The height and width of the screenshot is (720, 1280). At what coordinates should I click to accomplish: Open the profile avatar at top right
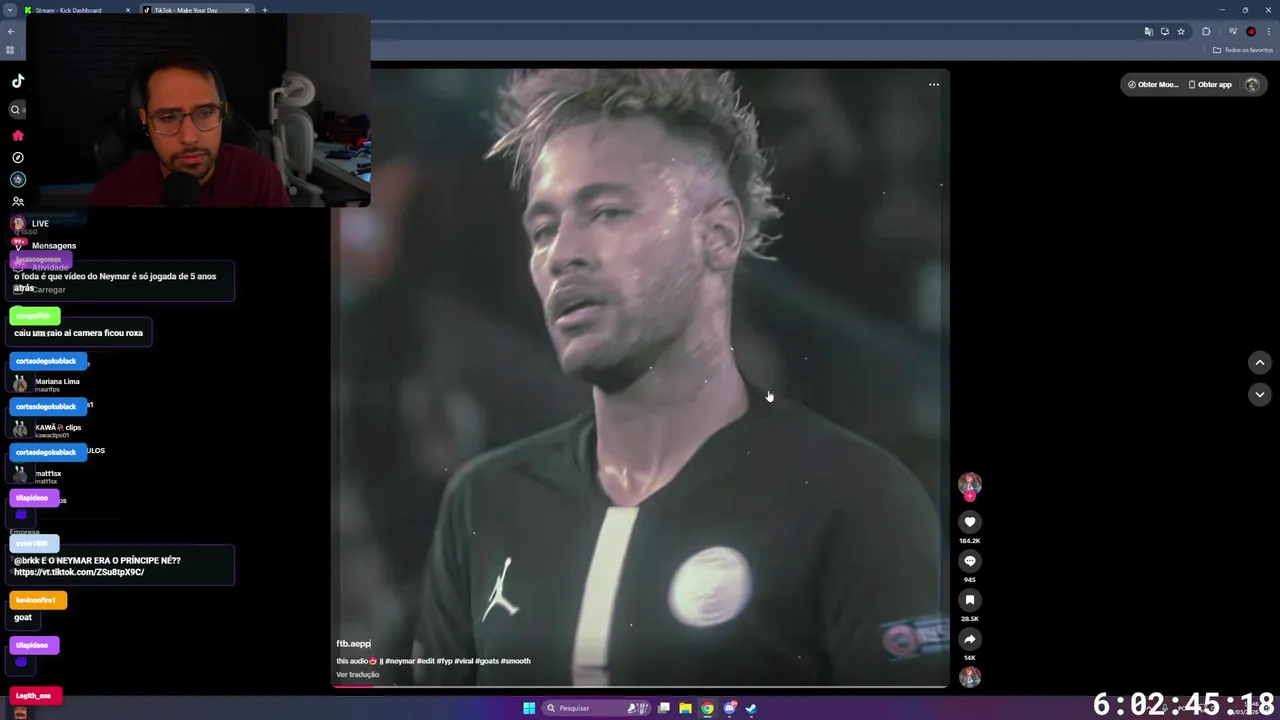tap(1252, 84)
